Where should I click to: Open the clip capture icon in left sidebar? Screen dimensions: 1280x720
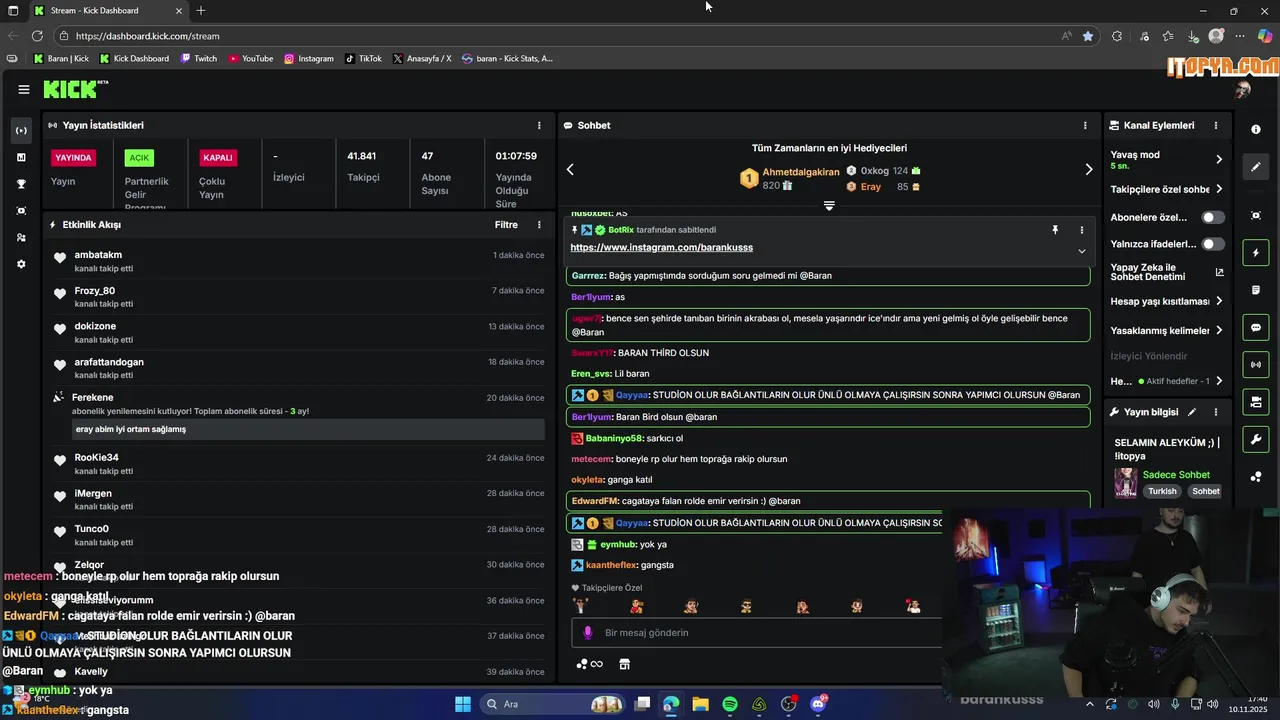[x=21, y=211]
